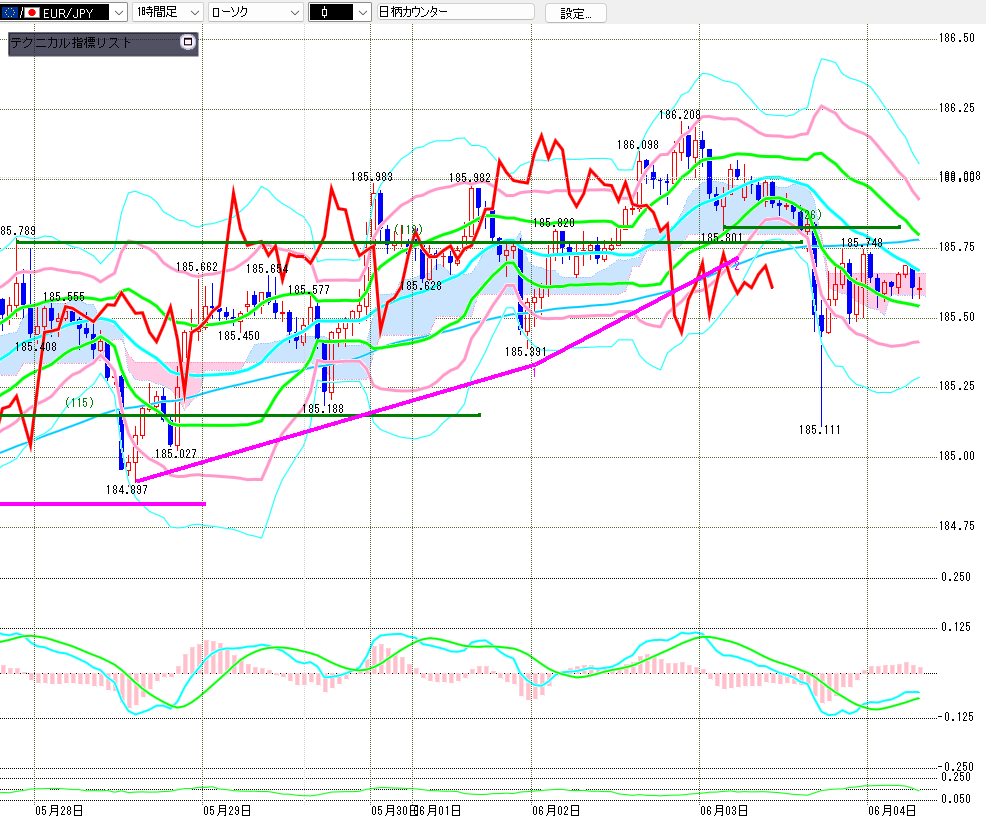This screenshot has height=819, width=986.
Task: Click the 0.125 MACD axis value
Action: [x=956, y=627]
